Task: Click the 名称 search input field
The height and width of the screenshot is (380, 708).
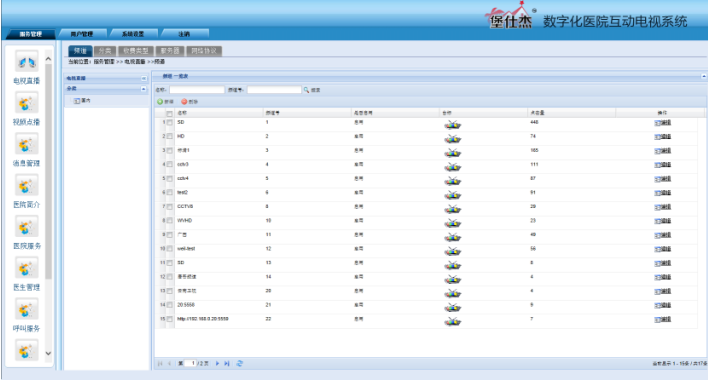Action: pyautogui.click(x=197, y=90)
